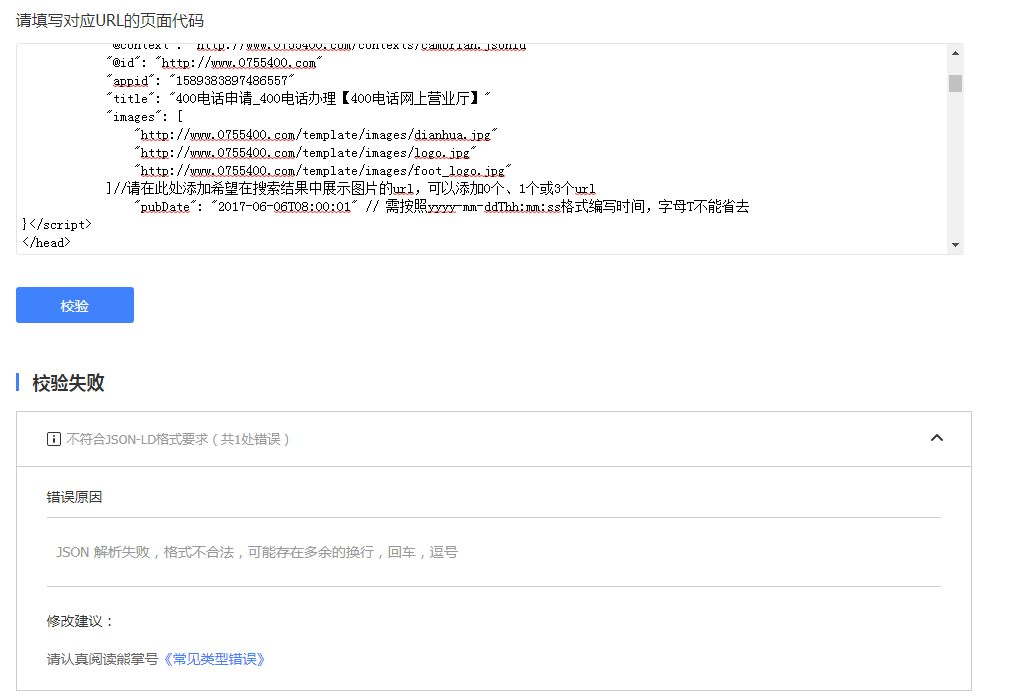
Task: Click the closing </head> tag line
Action: click(x=46, y=243)
